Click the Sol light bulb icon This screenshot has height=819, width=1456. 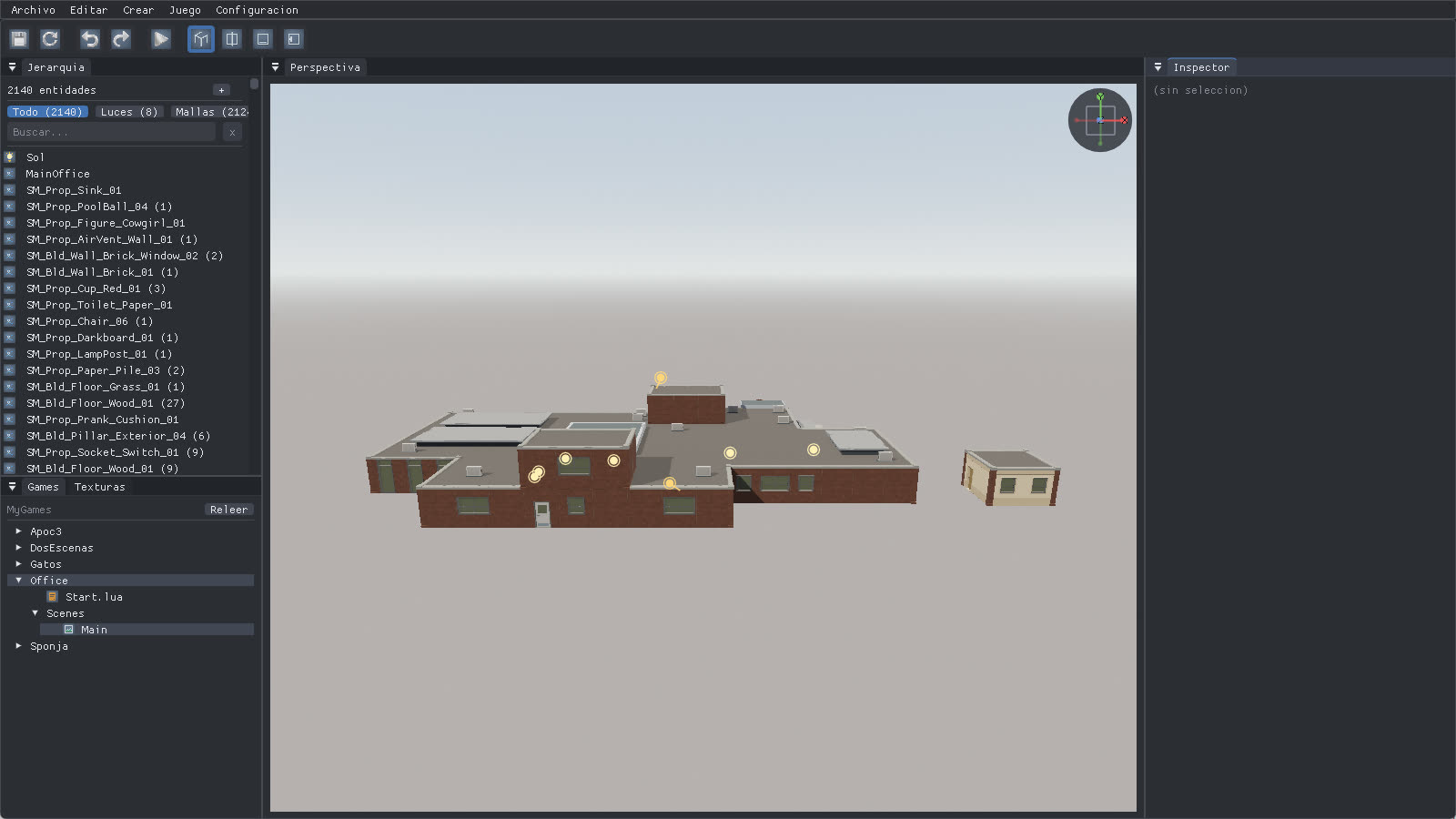pyautogui.click(x=10, y=157)
